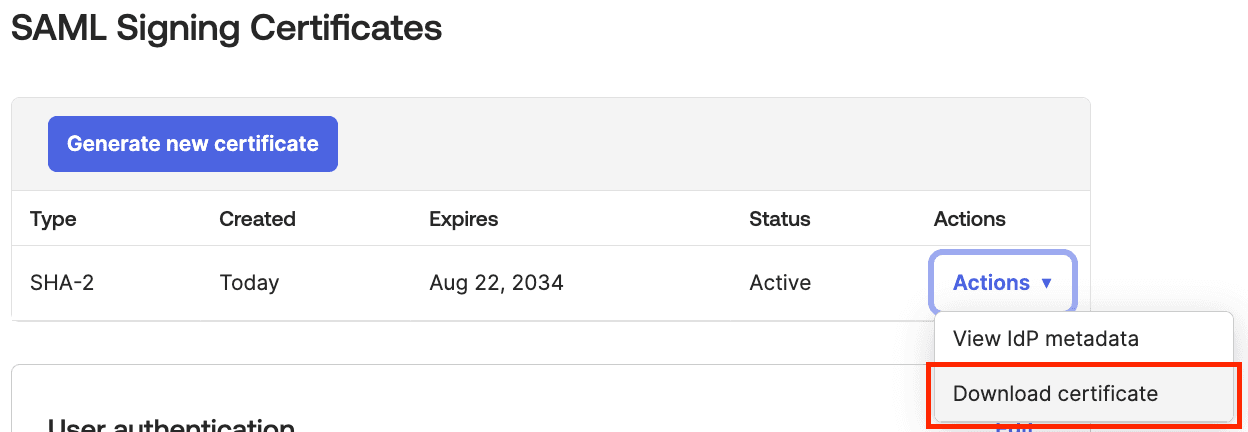Select the Expires column header
This screenshot has width=1248, height=432.
463,219
